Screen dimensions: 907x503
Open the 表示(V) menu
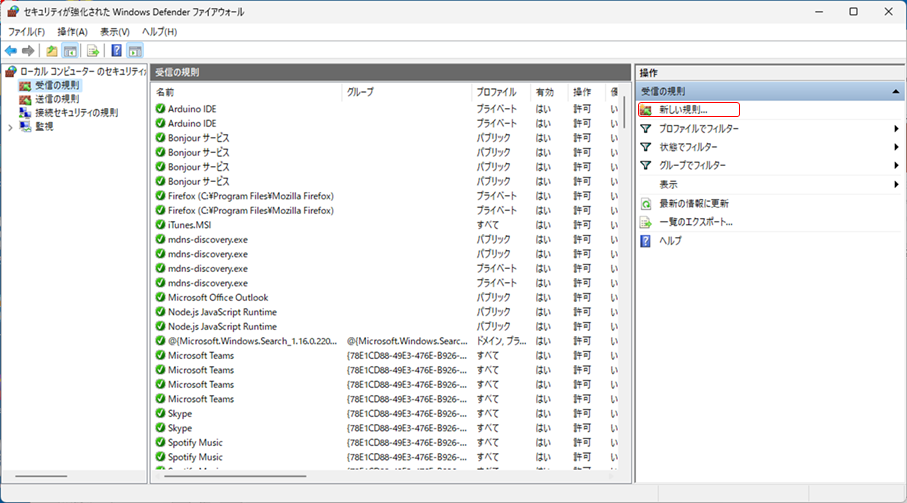point(114,32)
